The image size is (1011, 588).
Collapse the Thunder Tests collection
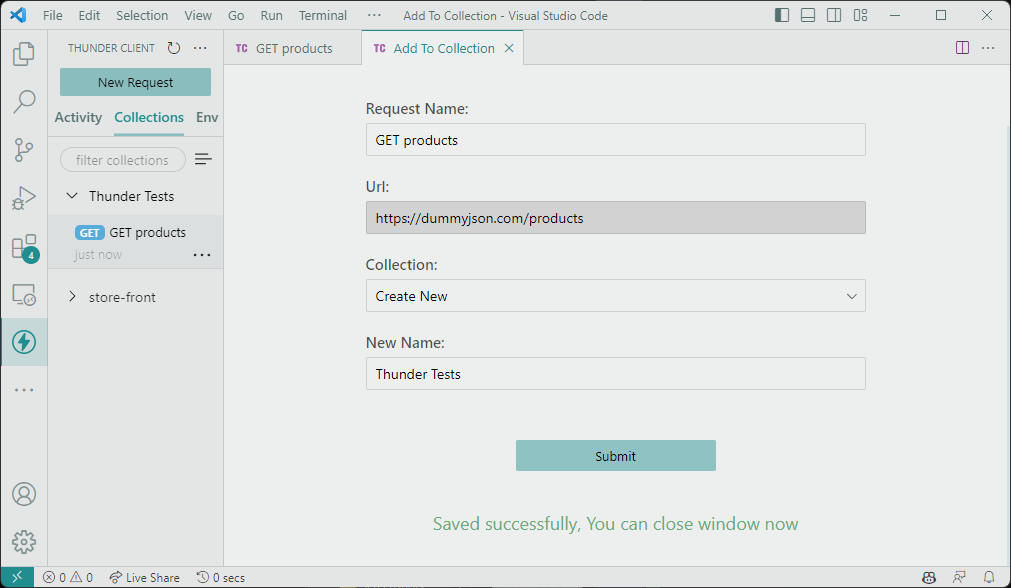point(72,195)
